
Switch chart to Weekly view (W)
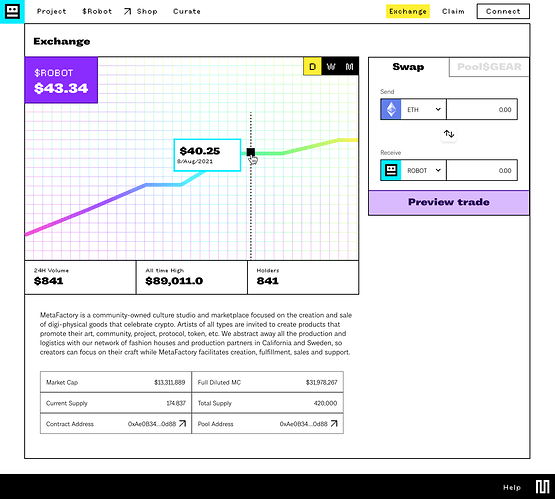tap(331, 67)
